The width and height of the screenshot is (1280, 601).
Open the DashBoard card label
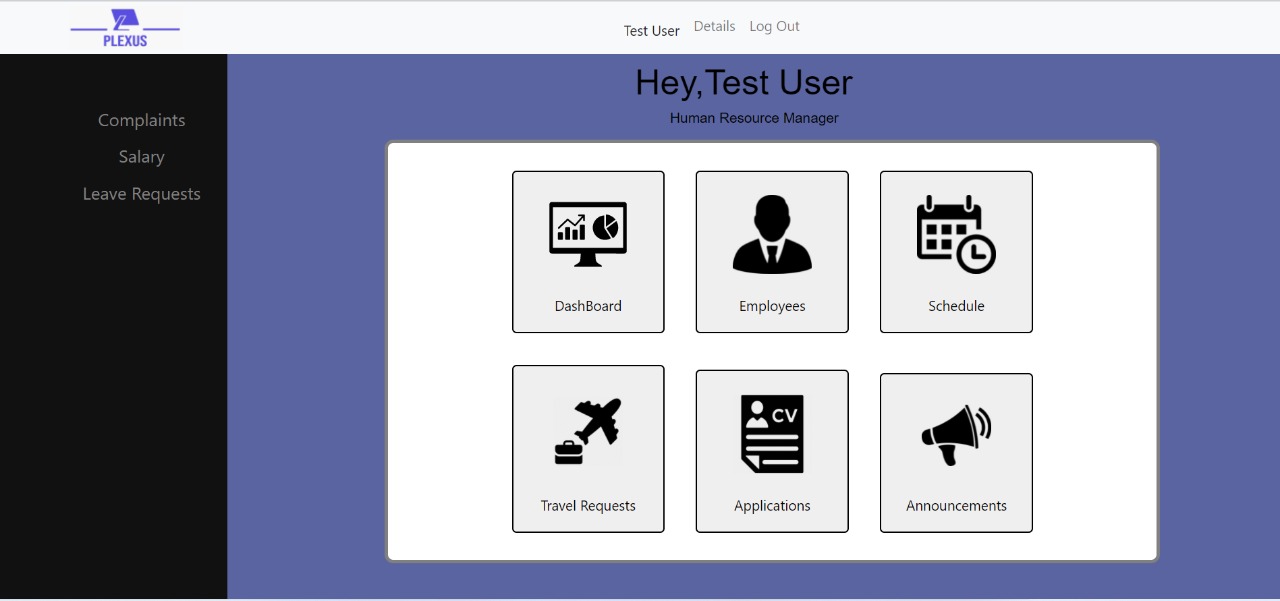click(588, 306)
